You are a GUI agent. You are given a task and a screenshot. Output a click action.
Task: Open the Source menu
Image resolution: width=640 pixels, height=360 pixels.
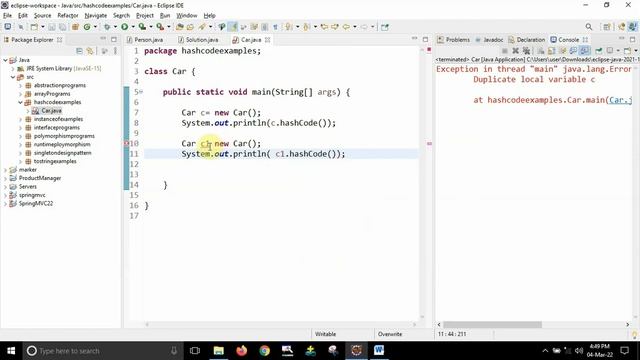coord(42,16)
